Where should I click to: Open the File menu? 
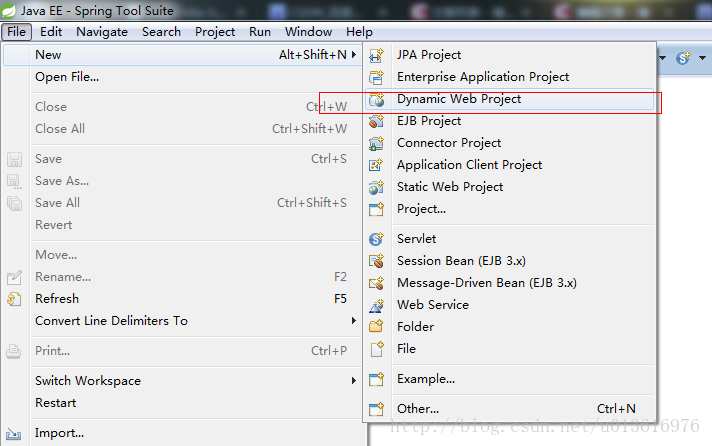click(x=16, y=32)
